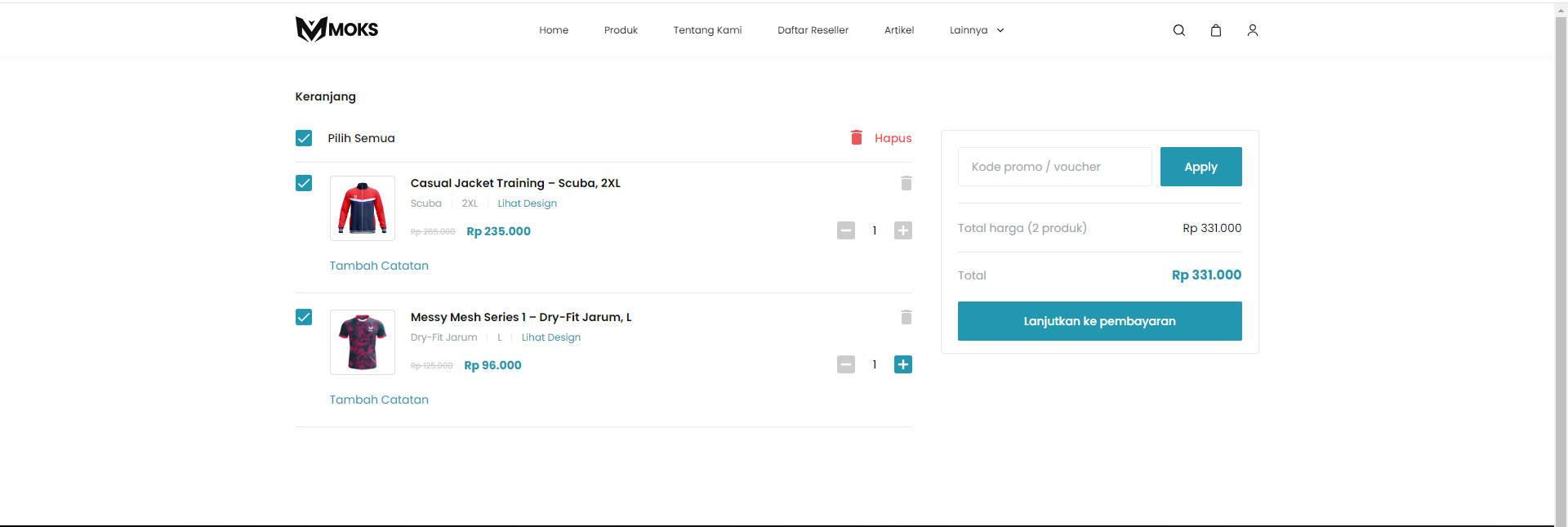
Task: Expand the Lainnya dropdown menu
Action: tap(977, 30)
